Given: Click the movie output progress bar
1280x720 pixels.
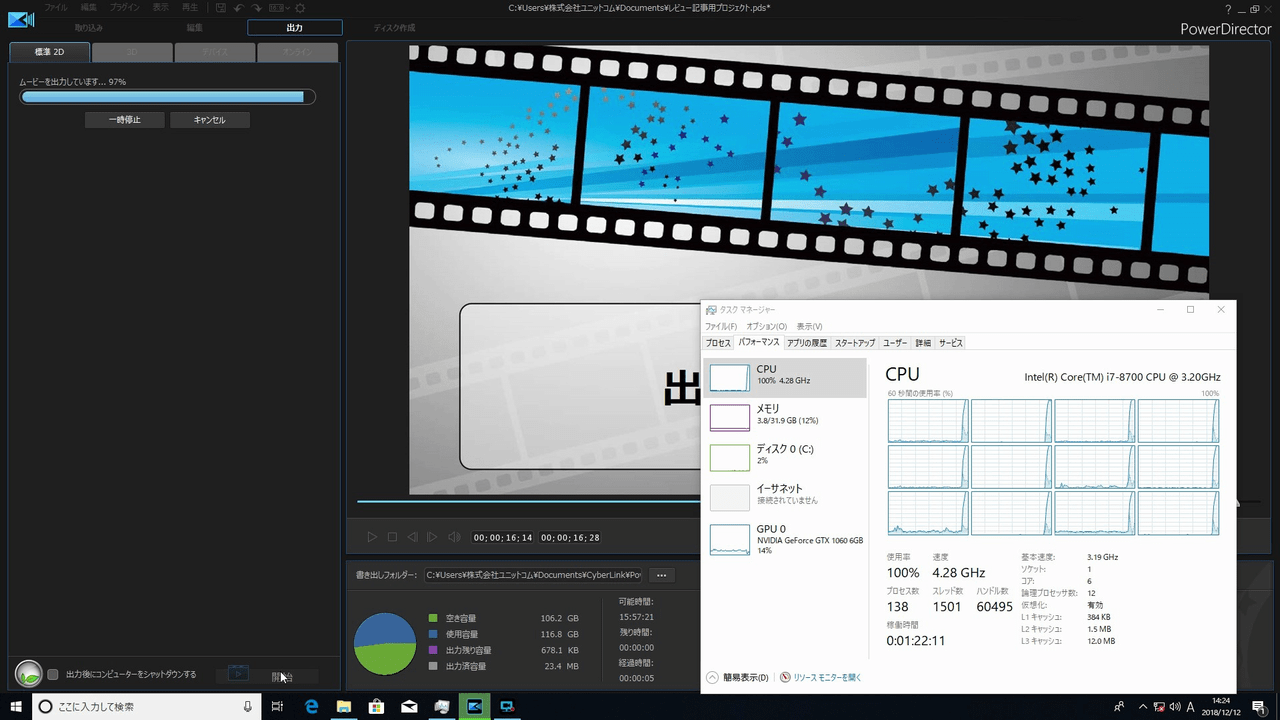Looking at the screenshot, I should [167, 97].
